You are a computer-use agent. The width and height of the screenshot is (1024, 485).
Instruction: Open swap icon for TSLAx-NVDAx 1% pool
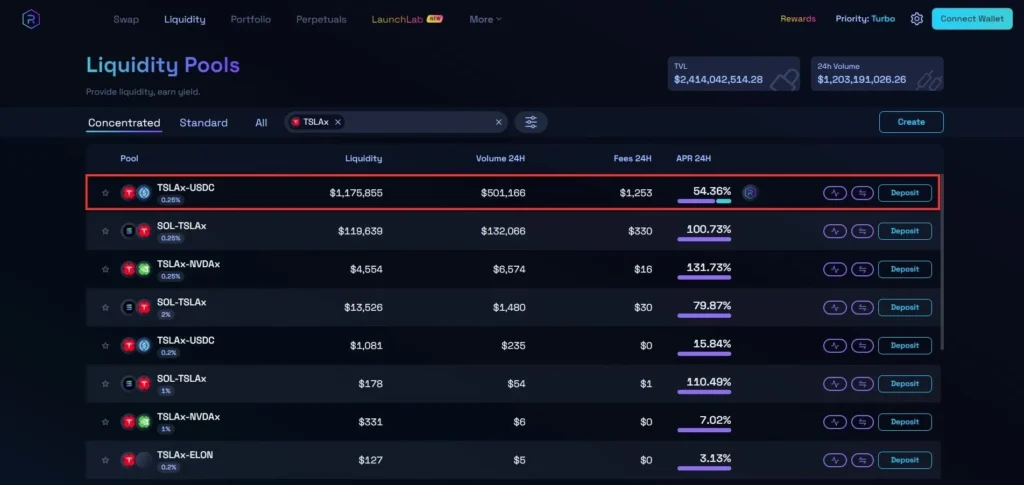coord(862,422)
